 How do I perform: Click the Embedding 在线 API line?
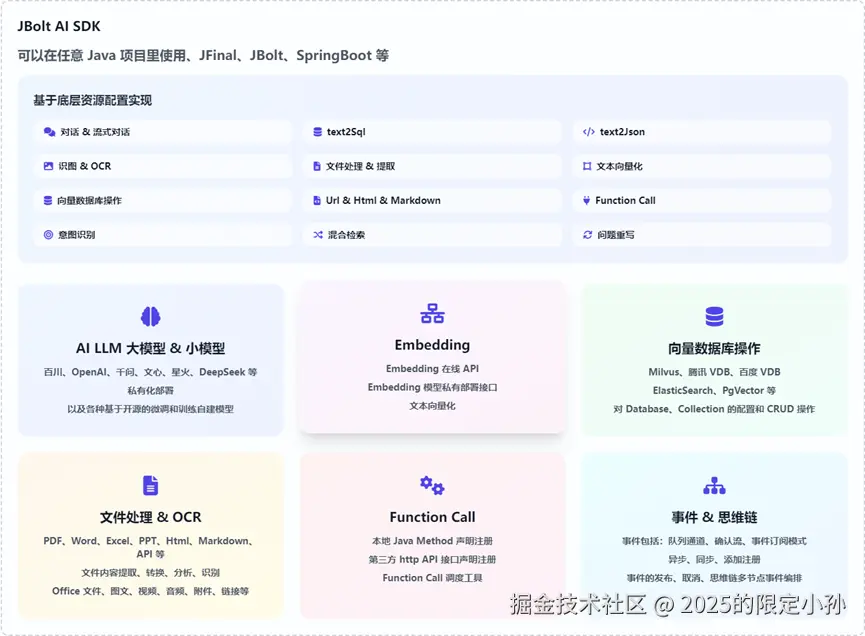(x=432, y=369)
